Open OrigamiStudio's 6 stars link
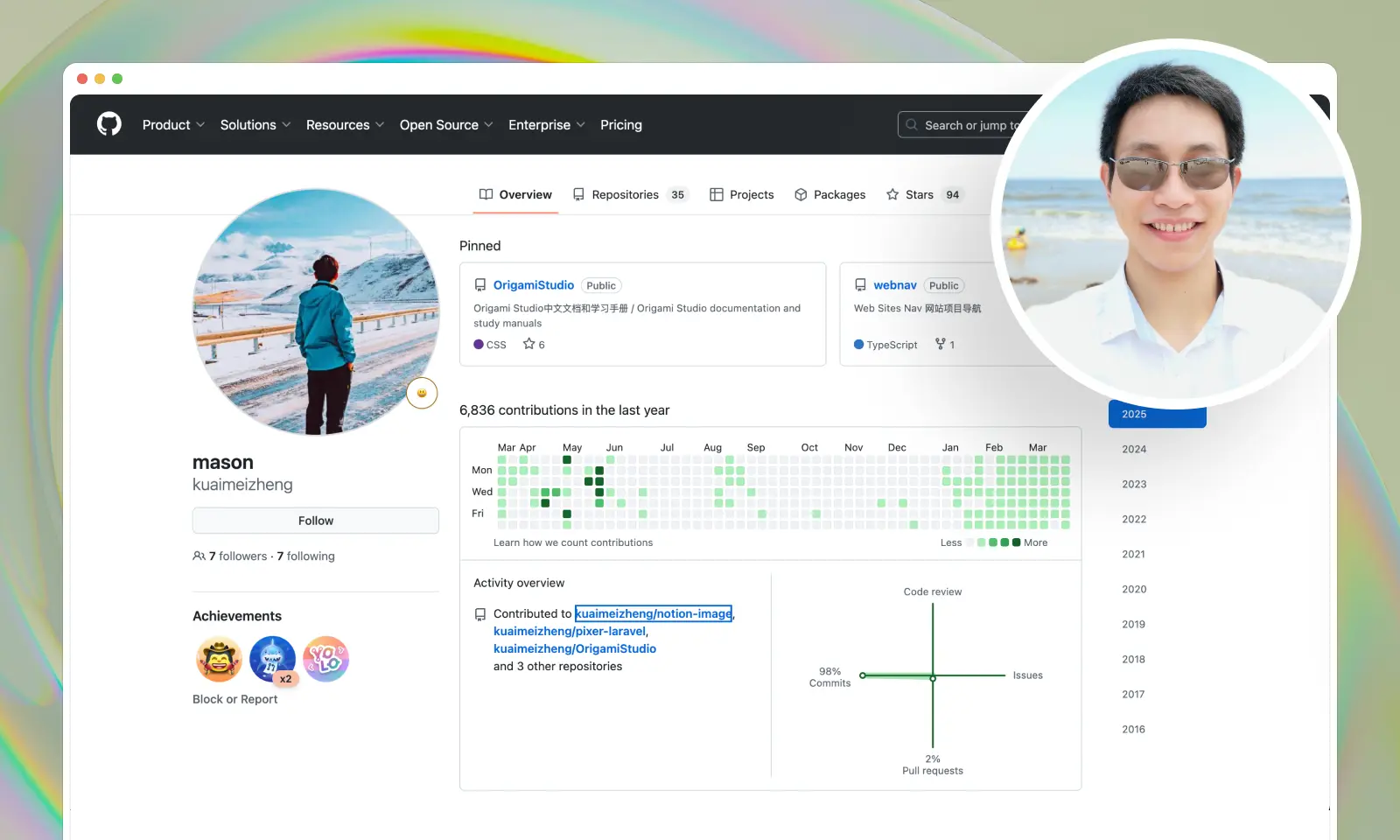 534,345
